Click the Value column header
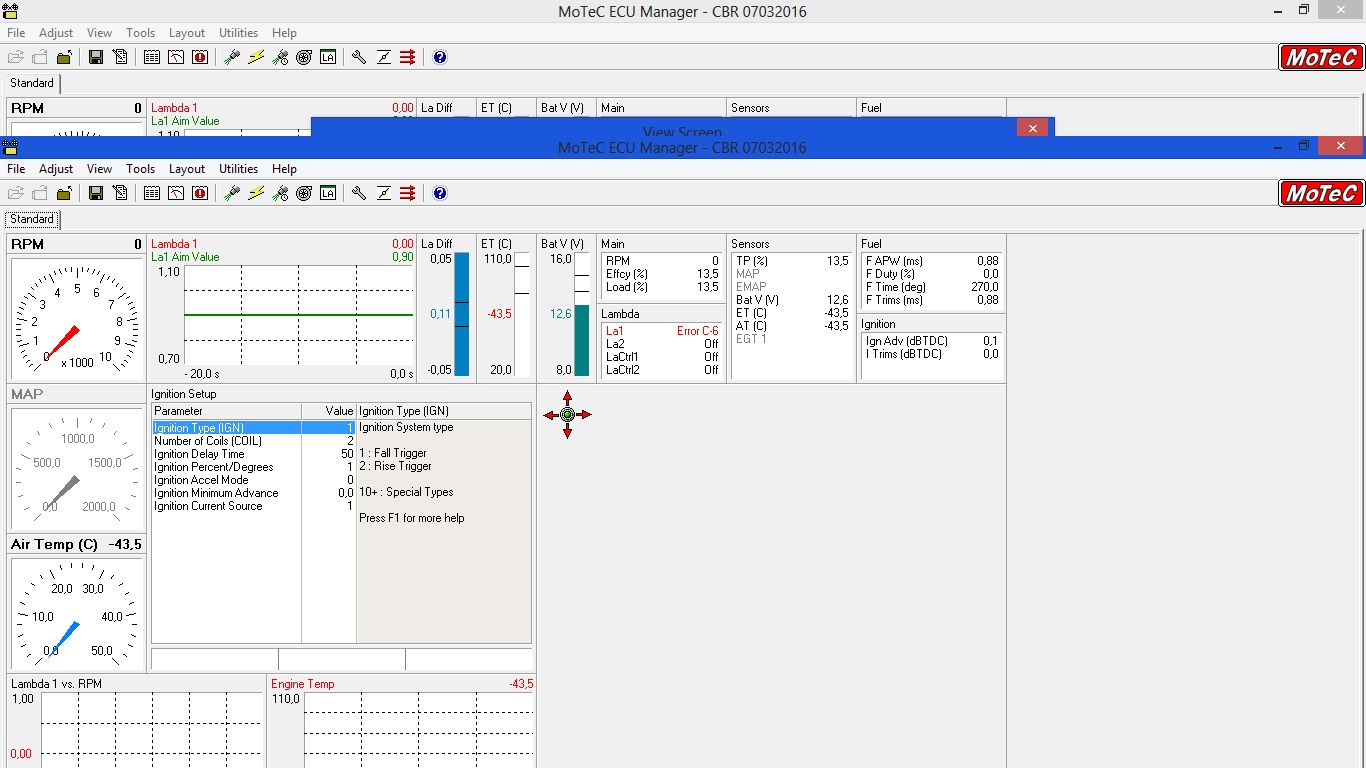This screenshot has width=1366, height=768. (329, 411)
